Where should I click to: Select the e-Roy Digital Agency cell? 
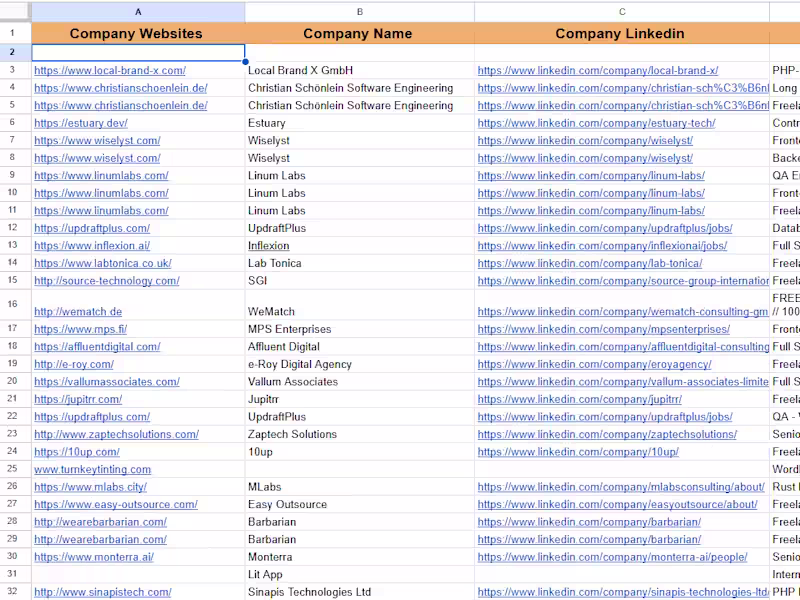pyautogui.click(x=360, y=364)
